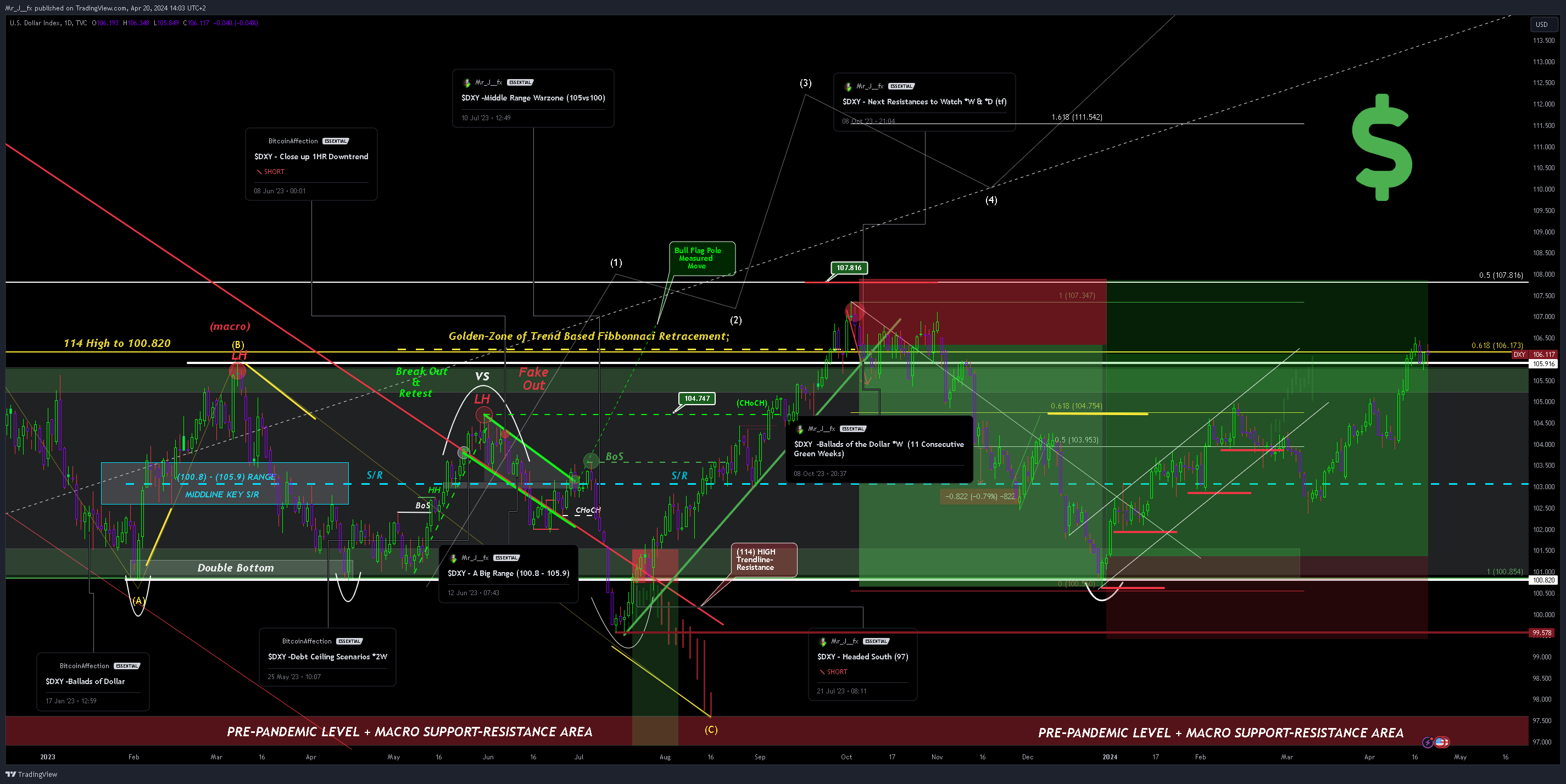Viewport: 1566px width, 784px height.
Task: Select the red 'Fake Out' text annotation
Action: pos(534,379)
